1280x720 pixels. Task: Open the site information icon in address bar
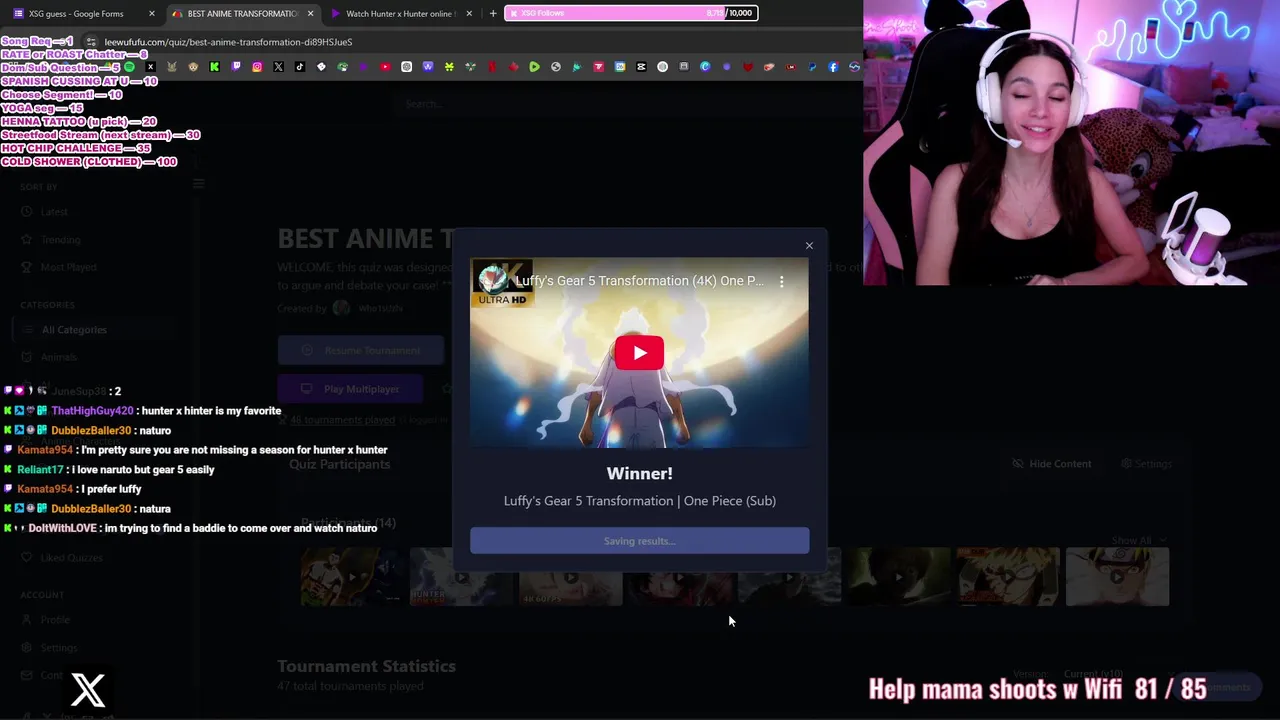point(91,42)
